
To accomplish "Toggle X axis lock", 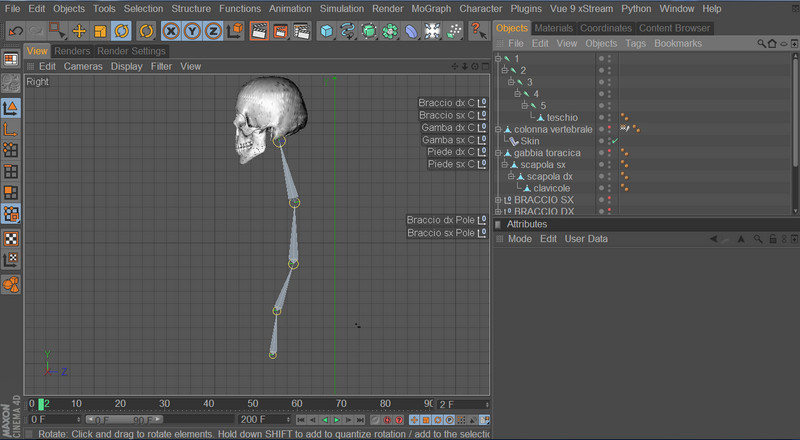I will pyautogui.click(x=172, y=31).
